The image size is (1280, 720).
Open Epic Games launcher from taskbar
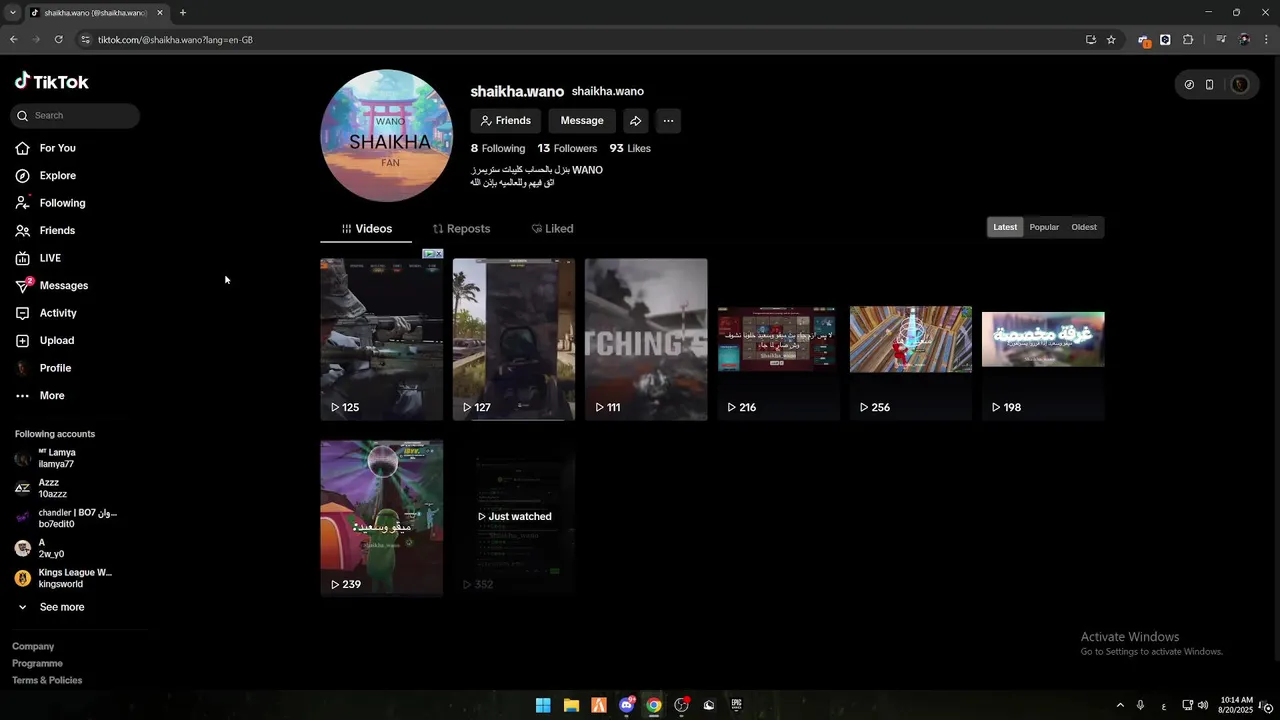(737, 705)
